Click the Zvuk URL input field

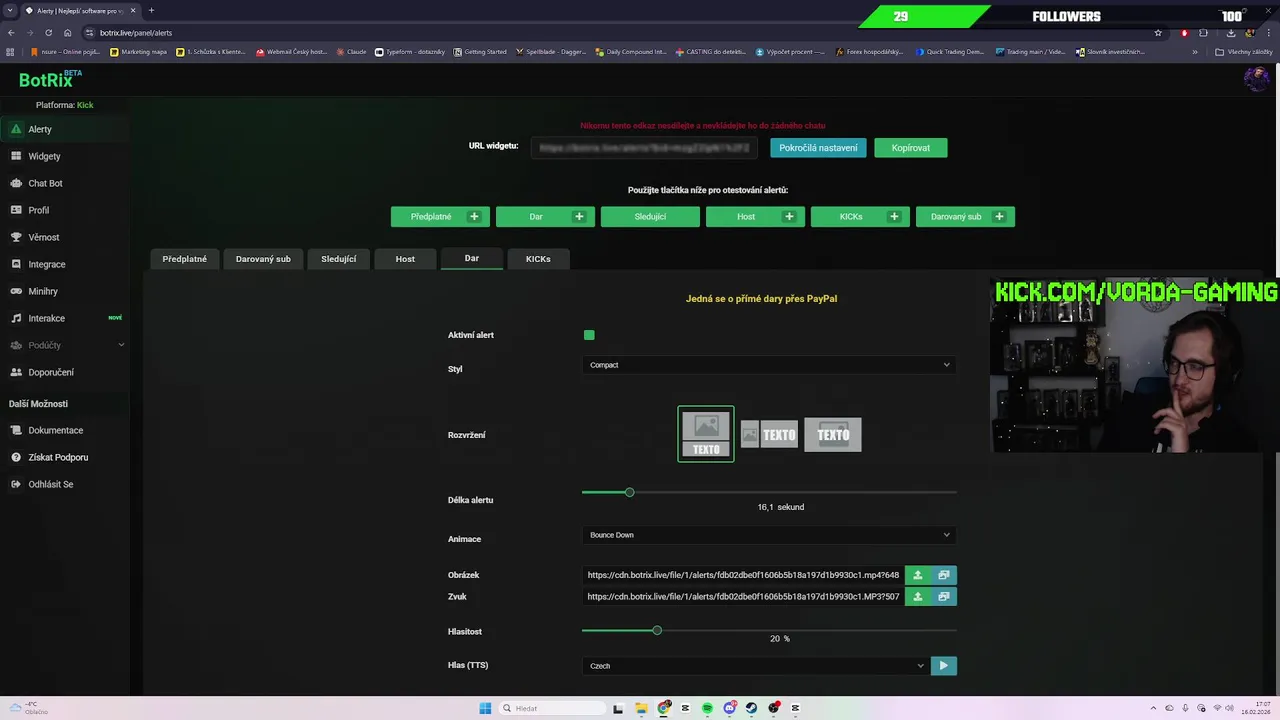(743, 596)
